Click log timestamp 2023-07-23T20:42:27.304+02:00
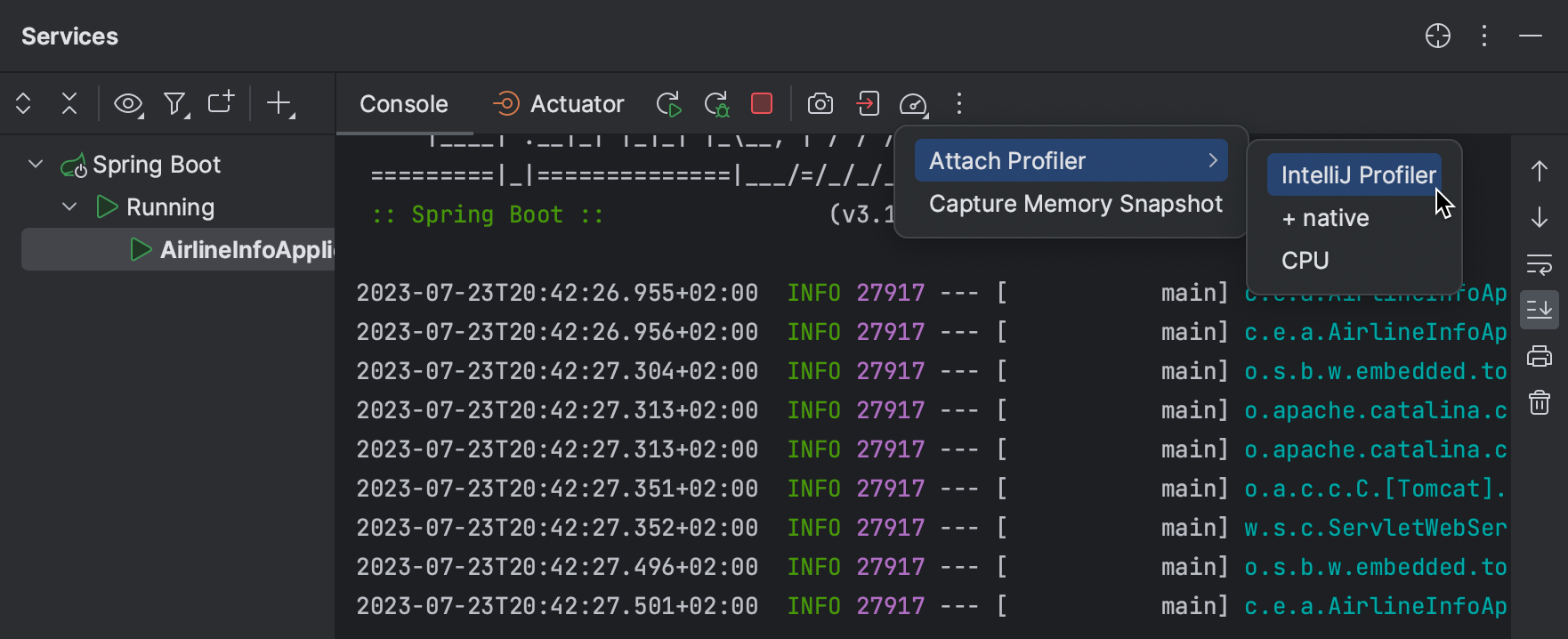The height and width of the screenshot is (639, 1568). point(557,371)
